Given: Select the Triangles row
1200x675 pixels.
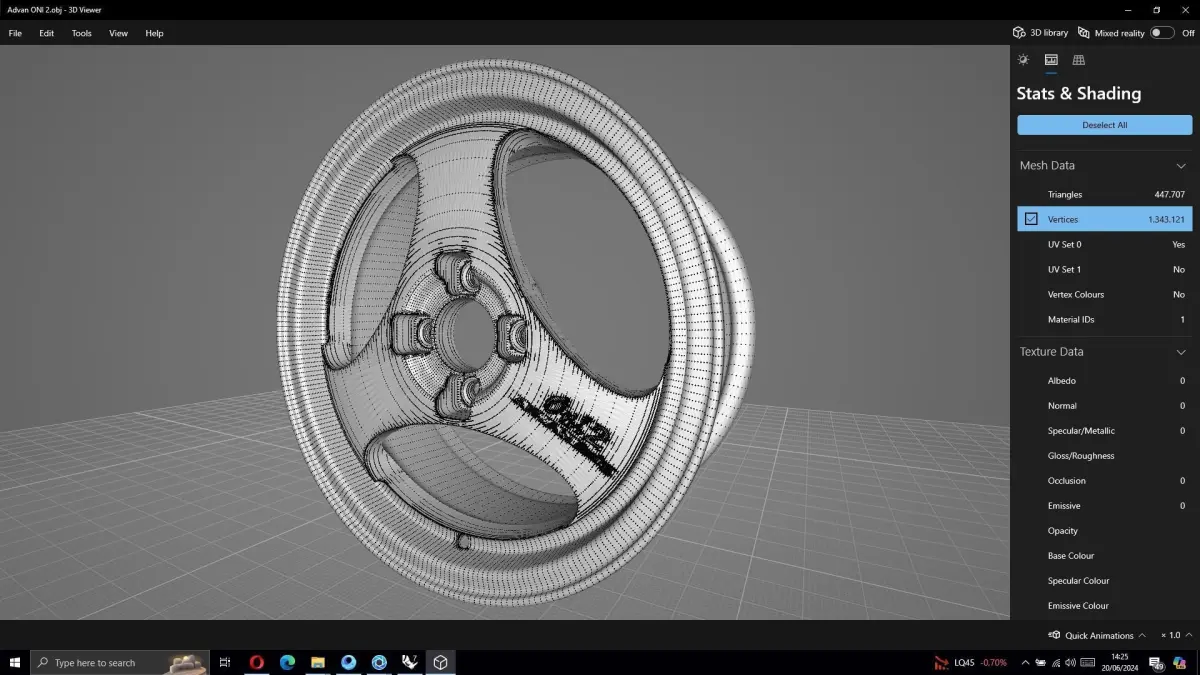Looking at the screenshot, I should coord(1104,194).
